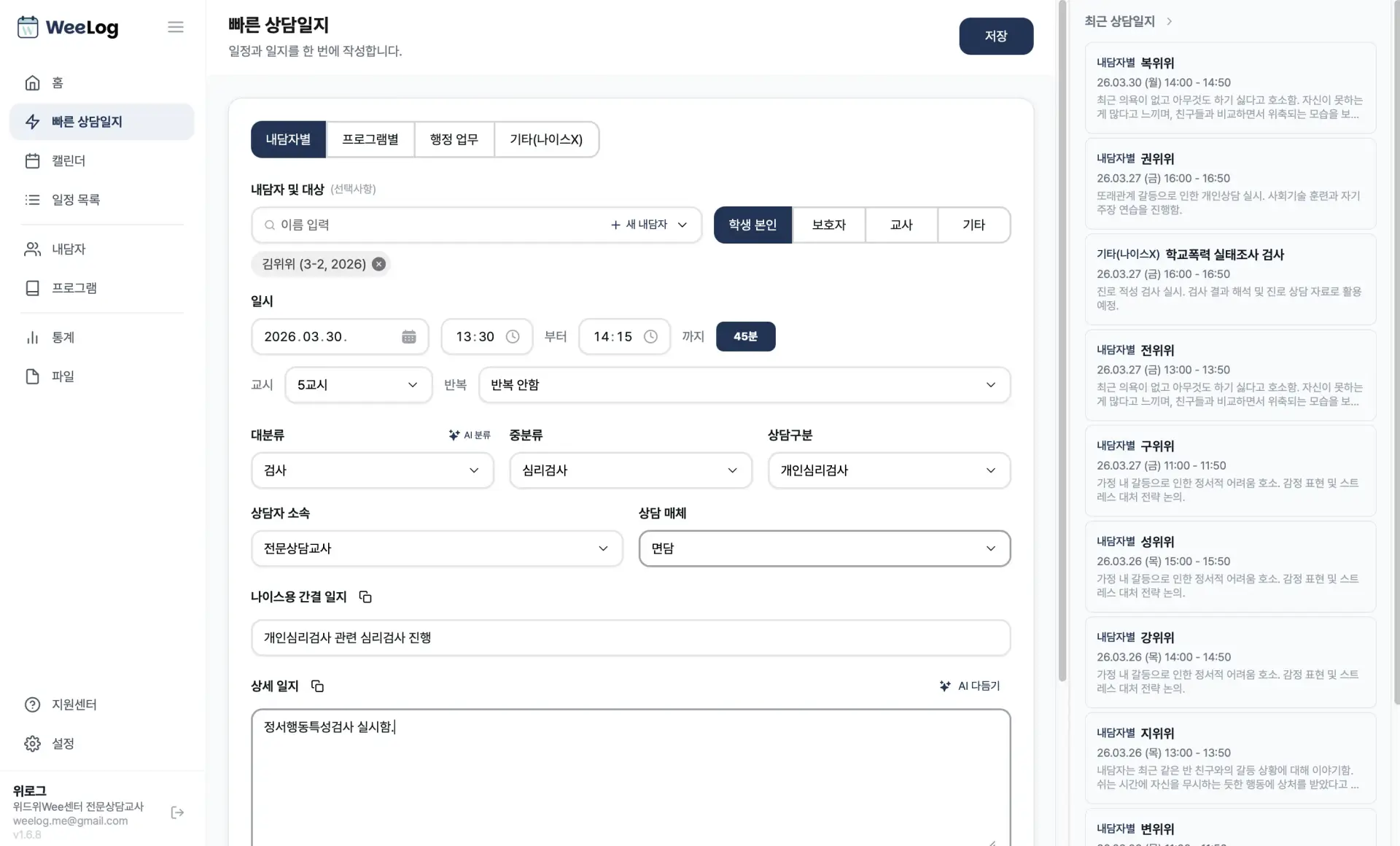
Task: Open the 행정 업무 tab
Action: (x=454, y=139)
